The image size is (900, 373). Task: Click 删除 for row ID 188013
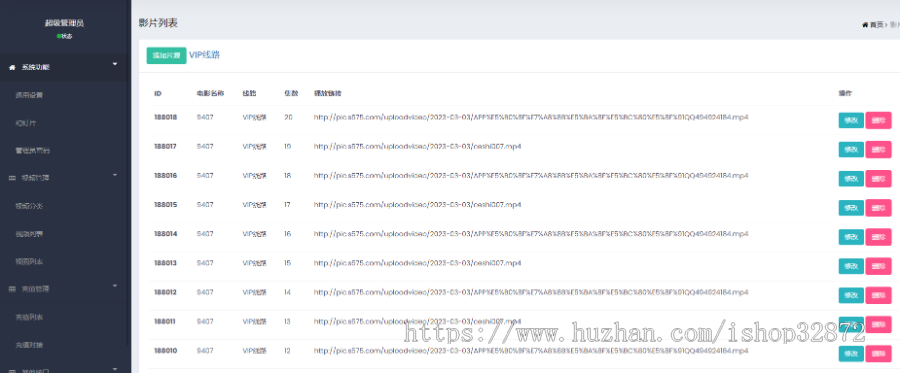pos(878,266)
